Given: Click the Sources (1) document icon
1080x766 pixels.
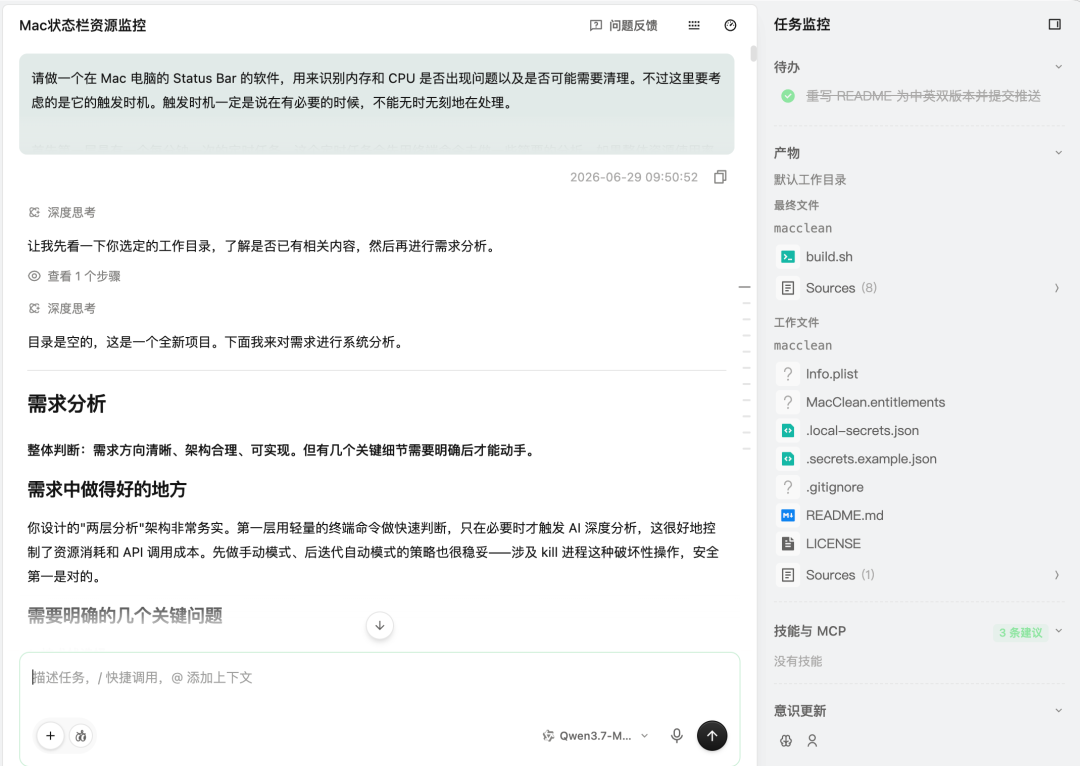Looking at the screenshot, I should pyautogui.click(x=788, y=574).
